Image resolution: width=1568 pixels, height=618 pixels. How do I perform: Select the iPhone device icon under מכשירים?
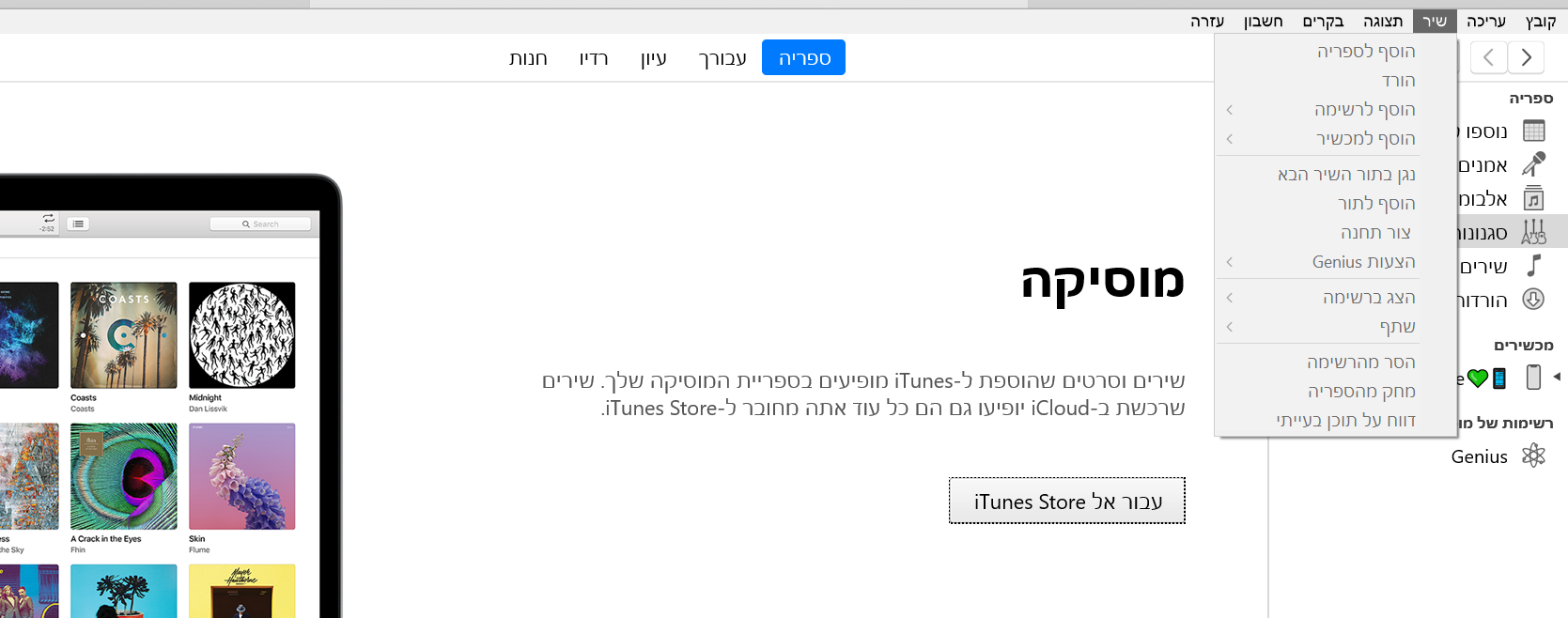(x=1533, y=378)
